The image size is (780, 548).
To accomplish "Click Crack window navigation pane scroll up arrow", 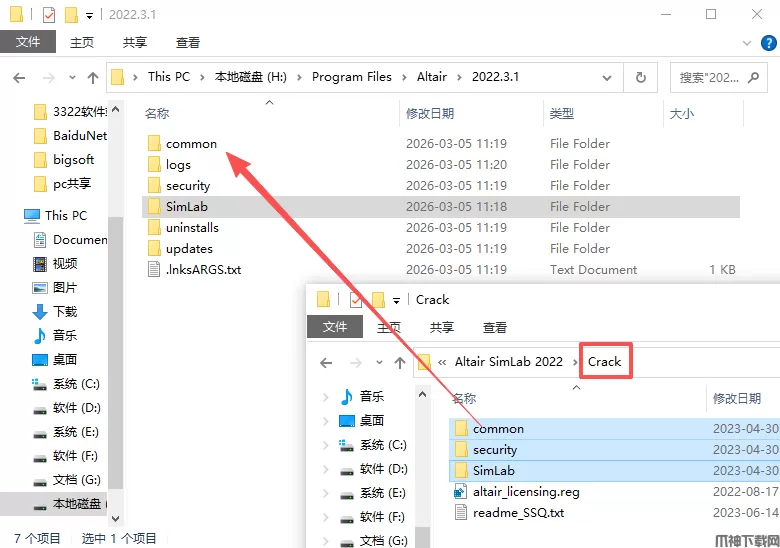I will [x=422, y=394].
